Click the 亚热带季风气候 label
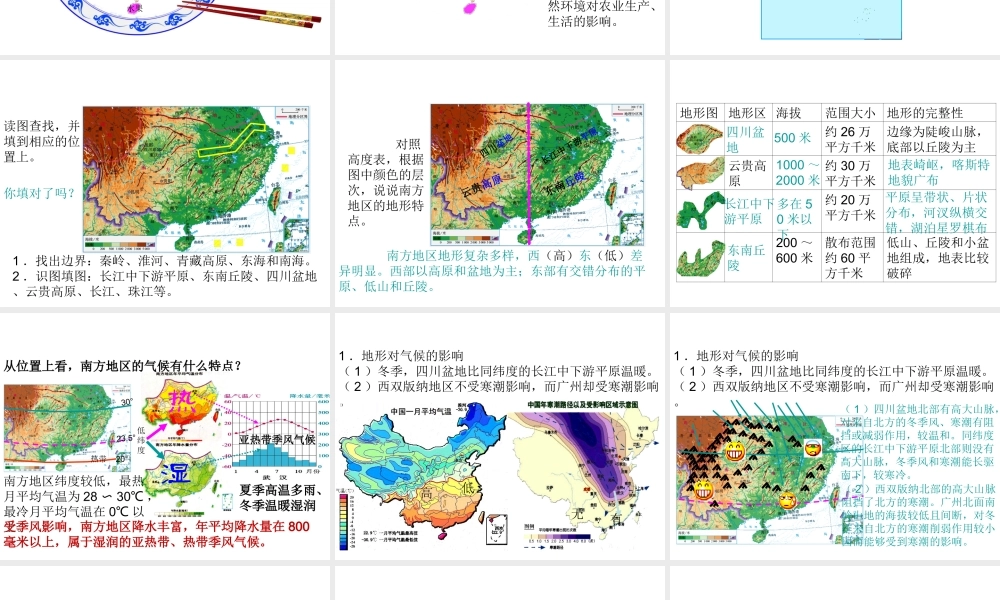 click(x=277, y=439)
